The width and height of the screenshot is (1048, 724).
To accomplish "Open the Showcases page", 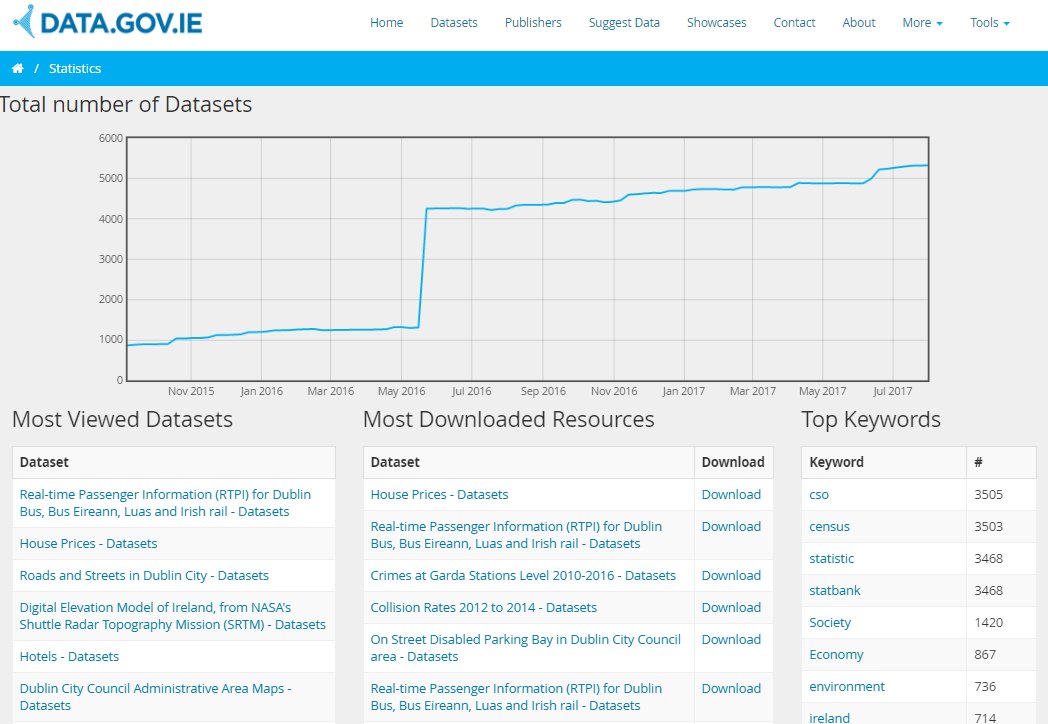I will [716, 22].
